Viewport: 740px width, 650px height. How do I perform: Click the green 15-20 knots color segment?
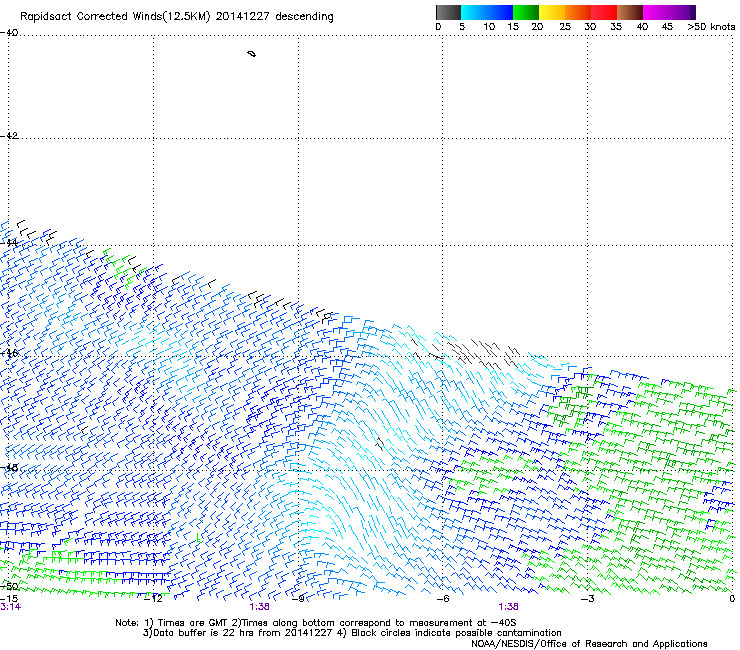pos(525,12)
